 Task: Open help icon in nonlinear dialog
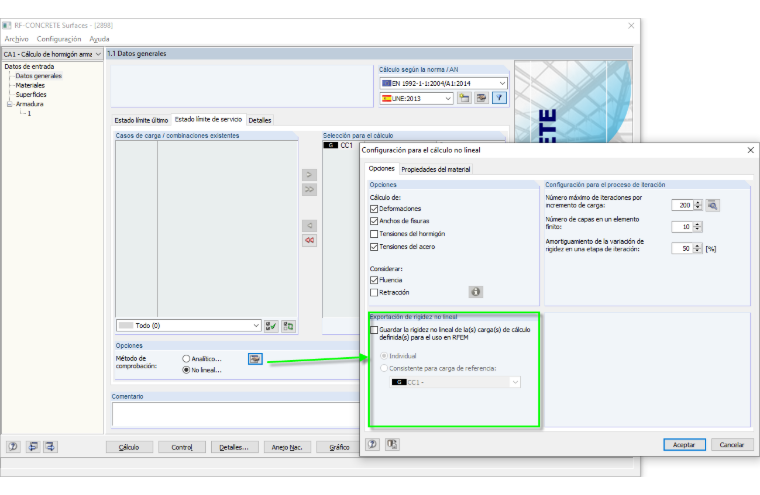tap(372, 444)
